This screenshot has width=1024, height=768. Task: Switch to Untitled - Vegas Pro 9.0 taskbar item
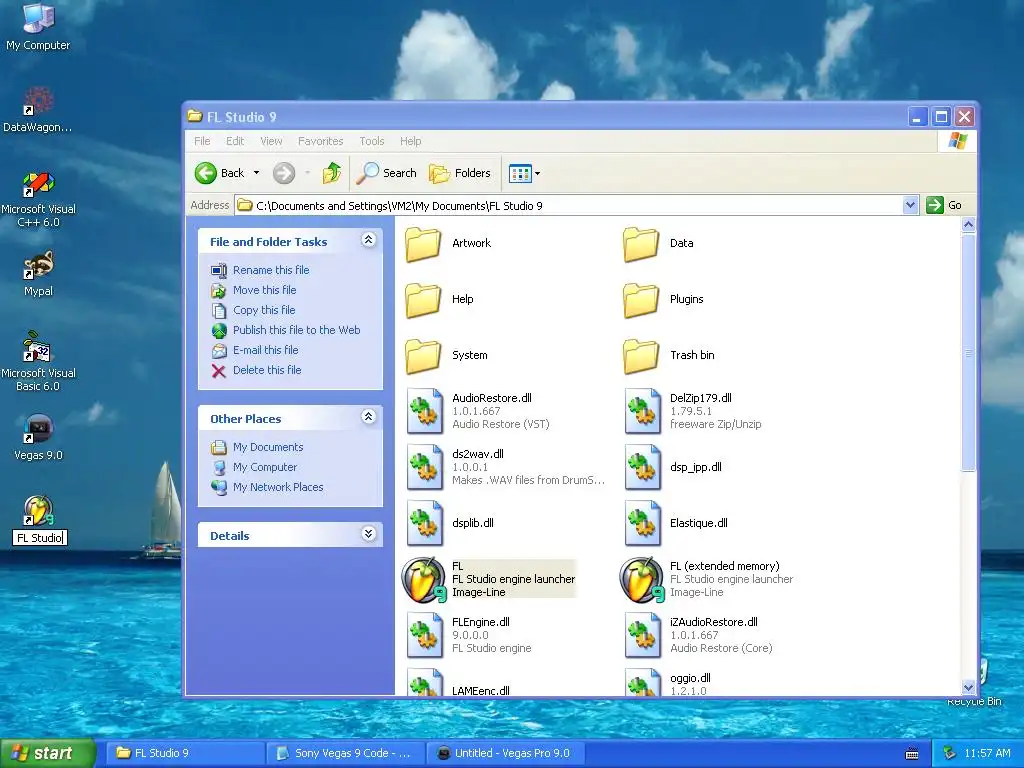click(507, 753)
